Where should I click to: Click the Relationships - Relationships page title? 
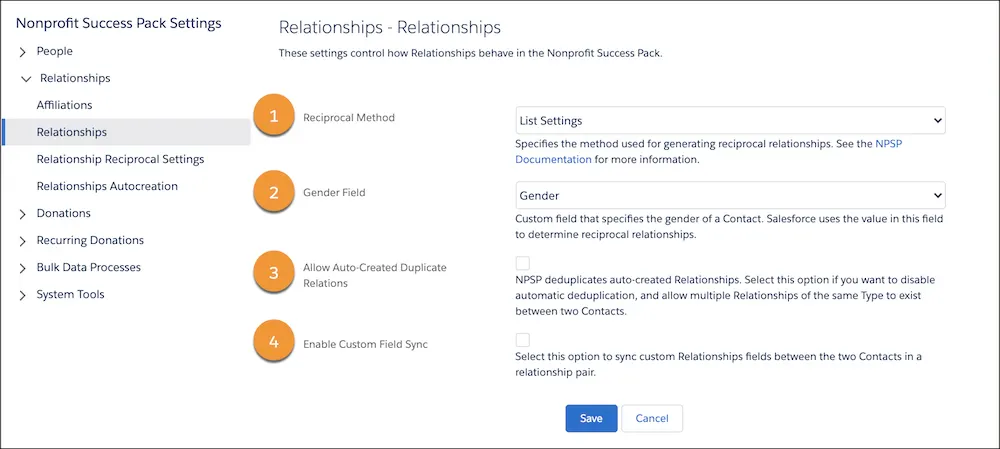[390, 27]
